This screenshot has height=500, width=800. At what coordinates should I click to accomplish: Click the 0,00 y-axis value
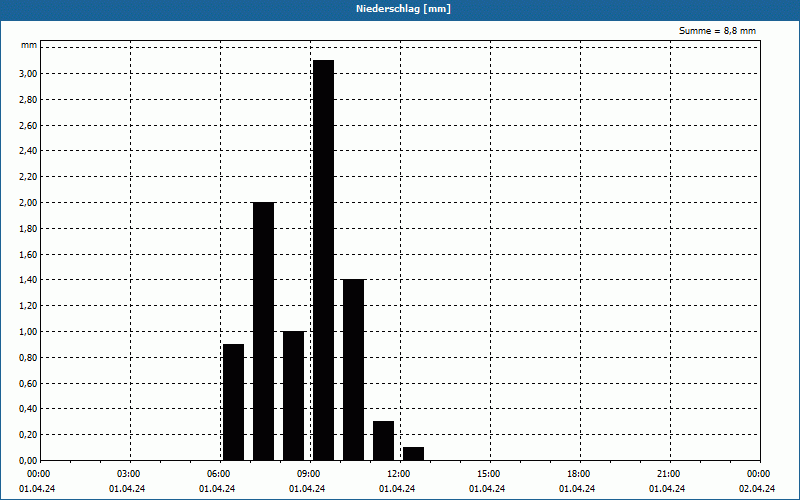pyautogui.click(x=28, y=461)
